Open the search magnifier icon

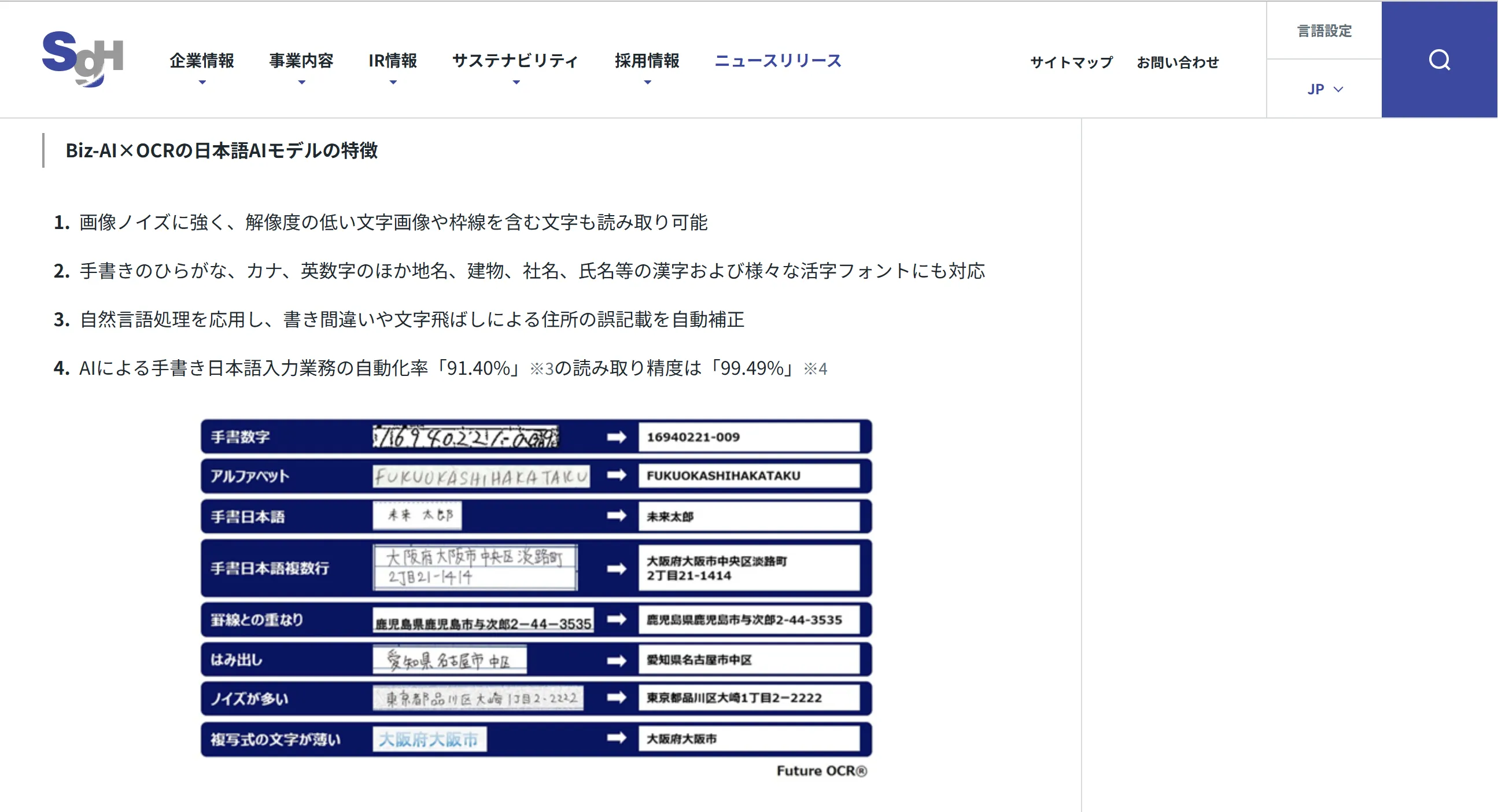click(x=1439, y=60)
